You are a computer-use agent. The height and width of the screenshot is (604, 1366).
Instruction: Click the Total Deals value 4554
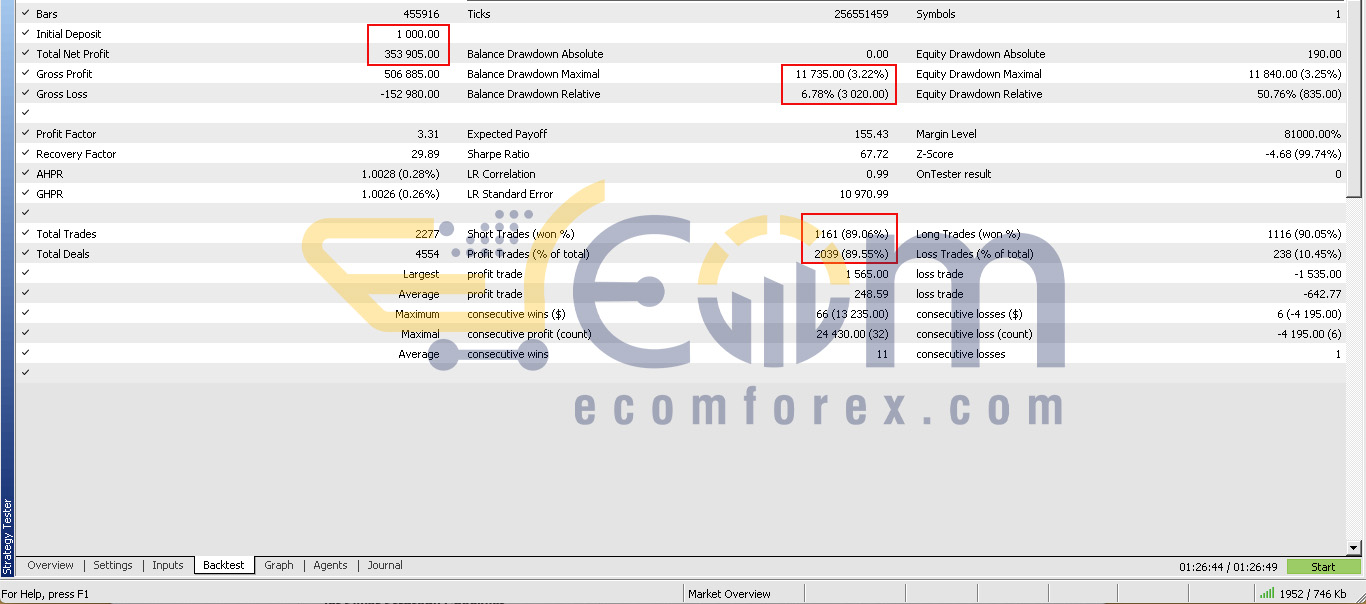point(427,254)
